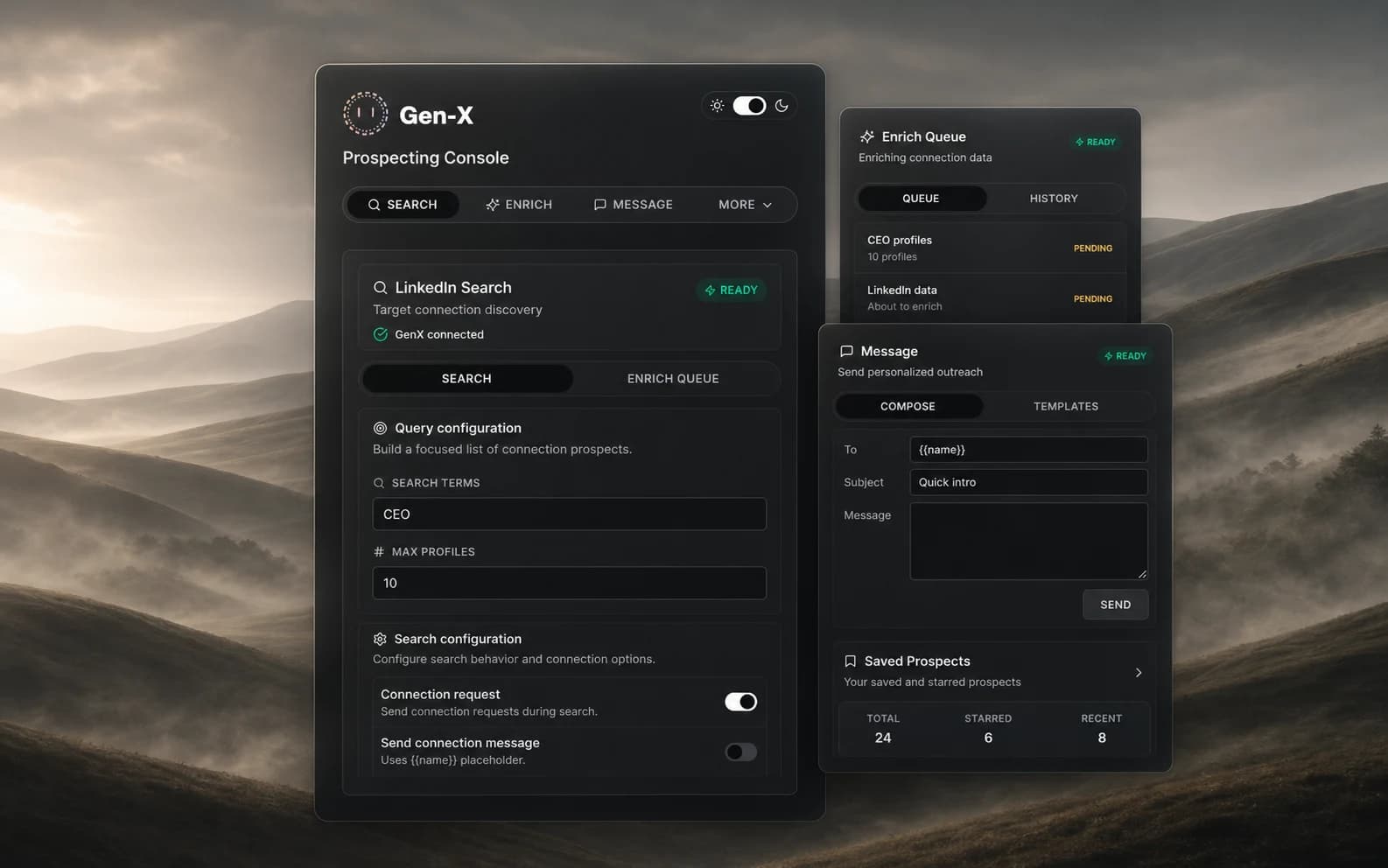The width and height of the screenshot is (1388, 868).
Task: Click the SEND button
Action: click(x=1115, y=605)
